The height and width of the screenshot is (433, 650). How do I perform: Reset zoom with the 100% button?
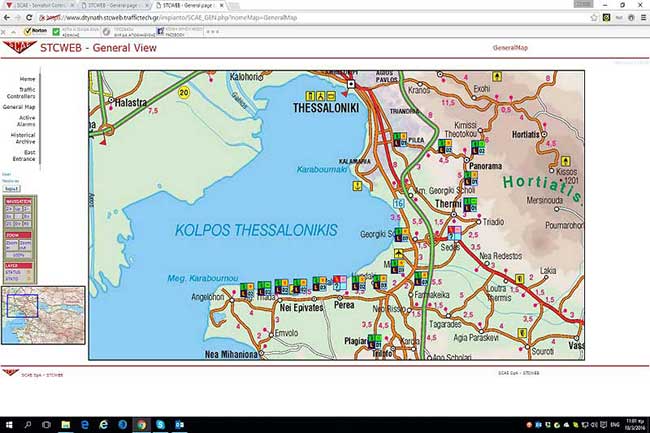18,256
